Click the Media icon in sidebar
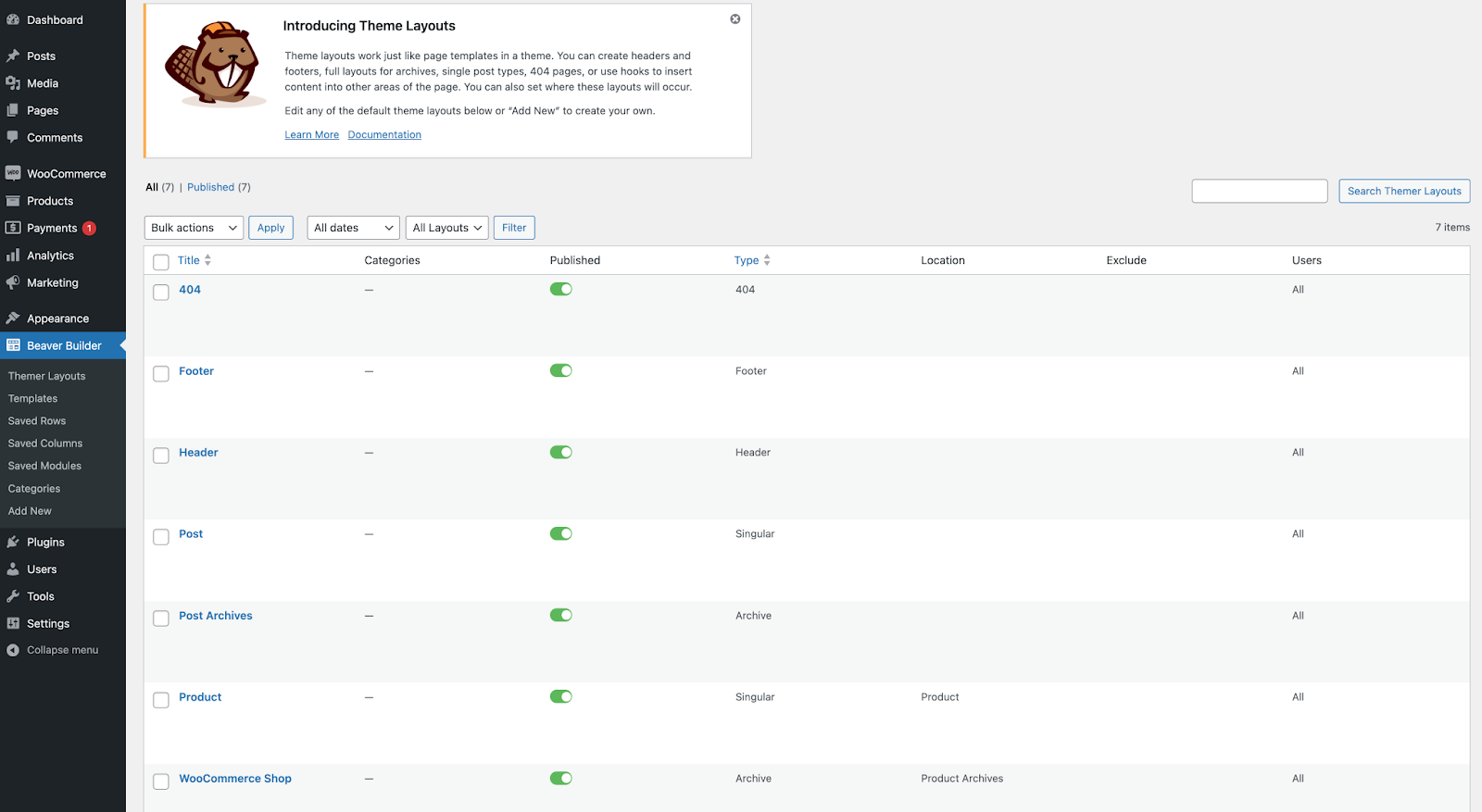The height and width of the screenshot is (812, 1482). click(x=13, y=83)
